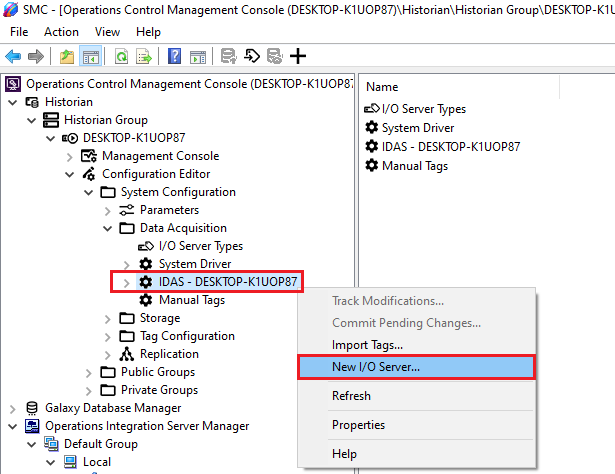615x474 pixels.
Task: Click the Galaxy Database Manager icon
Action: [x=32, y=408]
